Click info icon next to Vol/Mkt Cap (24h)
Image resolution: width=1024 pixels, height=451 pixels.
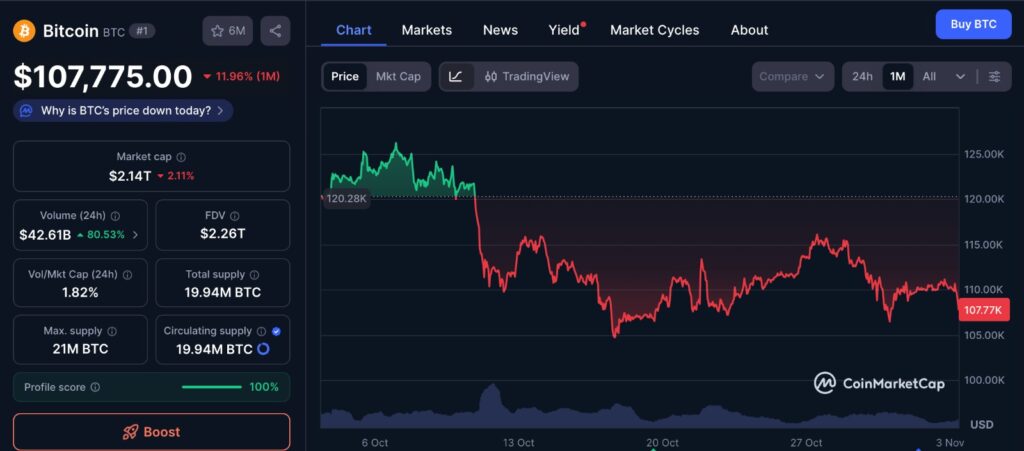point(127,275)
